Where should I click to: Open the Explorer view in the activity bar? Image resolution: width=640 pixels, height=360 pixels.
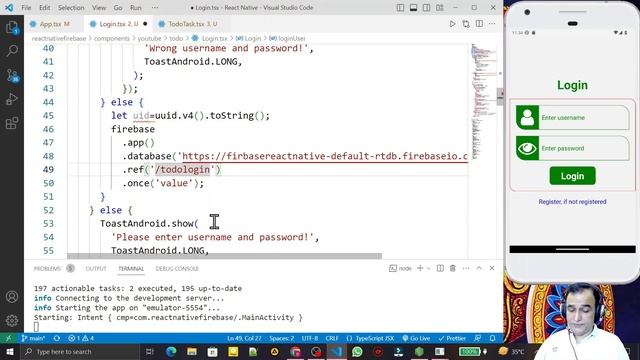12,28
